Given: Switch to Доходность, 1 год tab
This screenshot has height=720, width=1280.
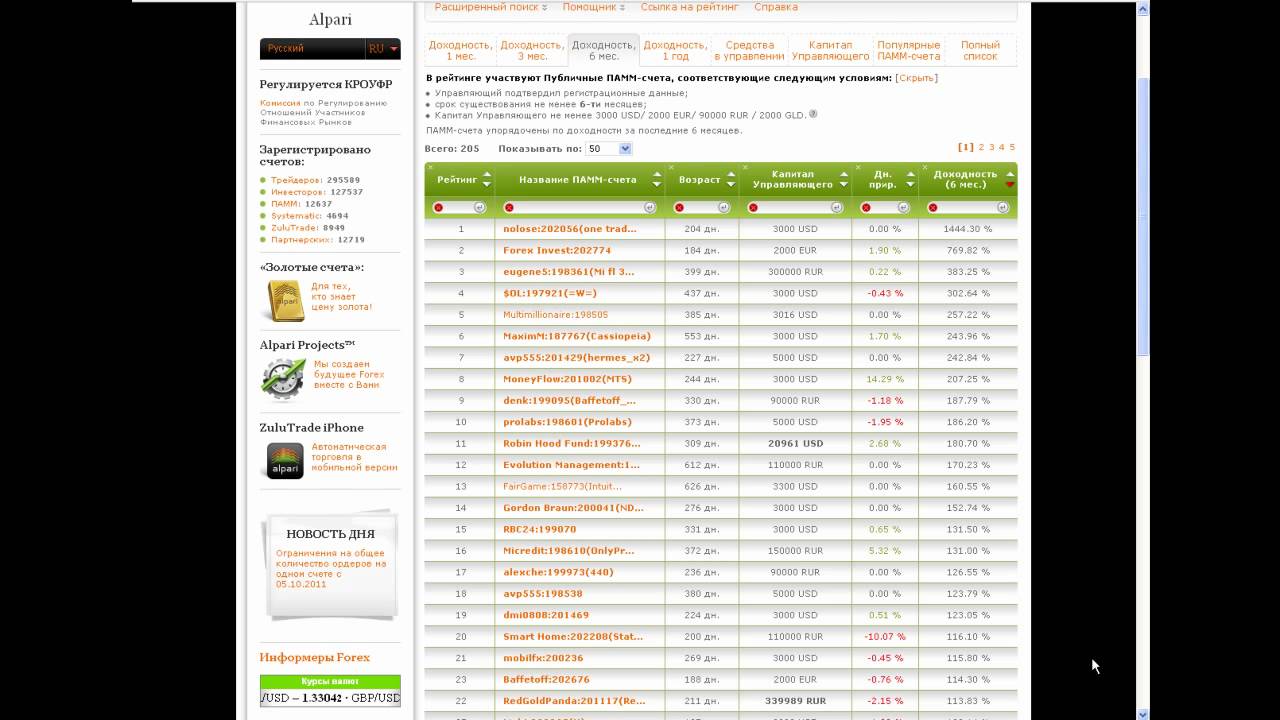Looking at the screenshot, I should [x=675, y=50].
